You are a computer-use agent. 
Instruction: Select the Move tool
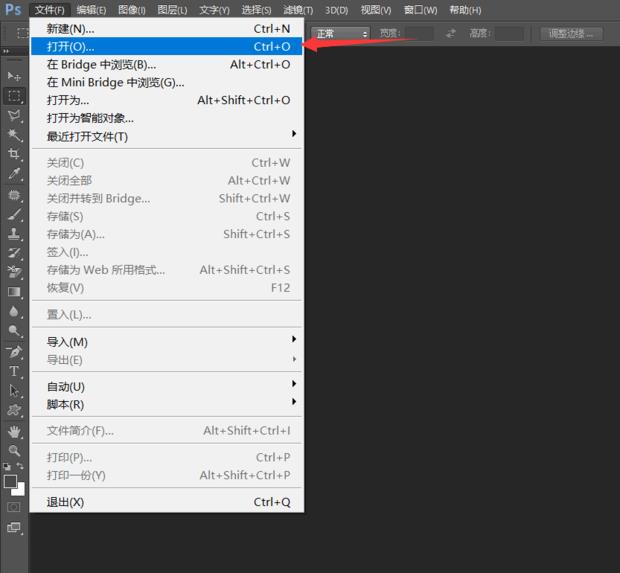click(x=14, y=76)
